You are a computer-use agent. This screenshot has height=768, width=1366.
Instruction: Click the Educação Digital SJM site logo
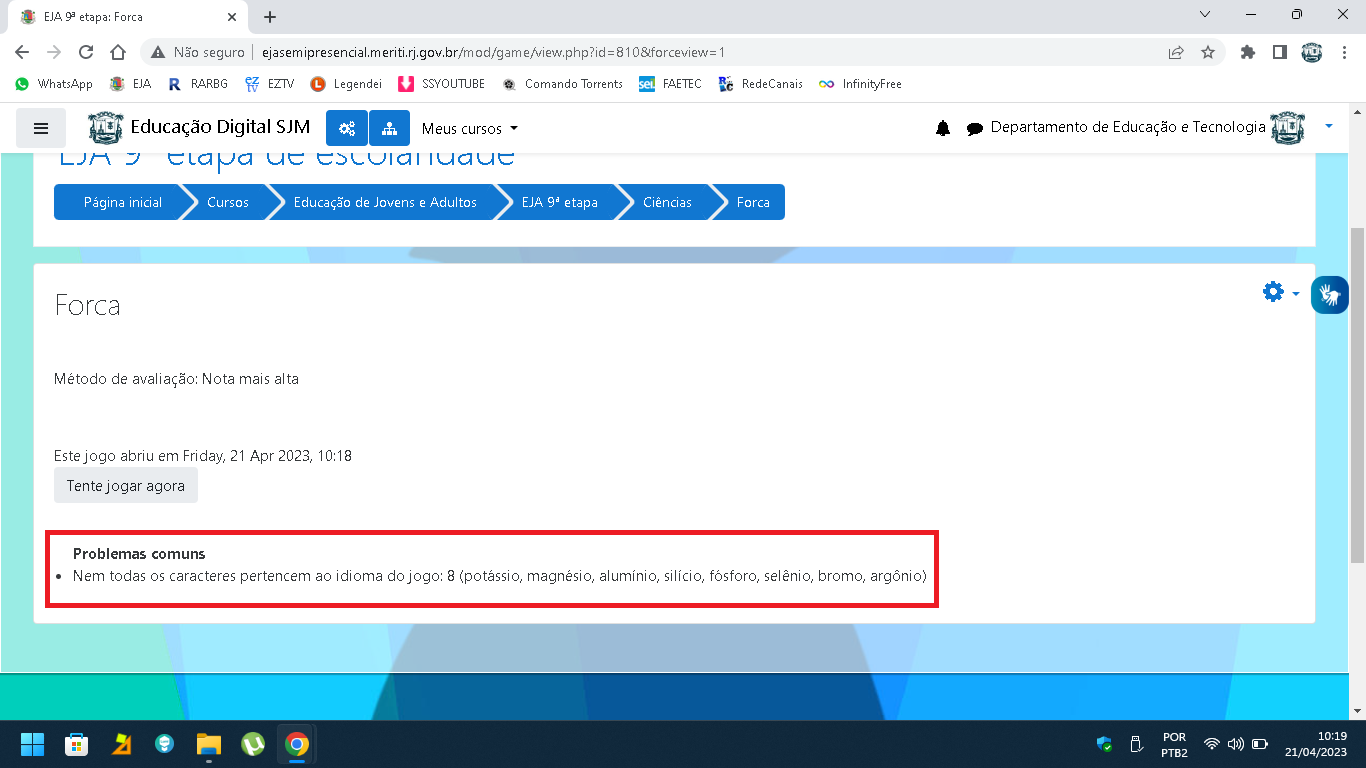[199, 127]
